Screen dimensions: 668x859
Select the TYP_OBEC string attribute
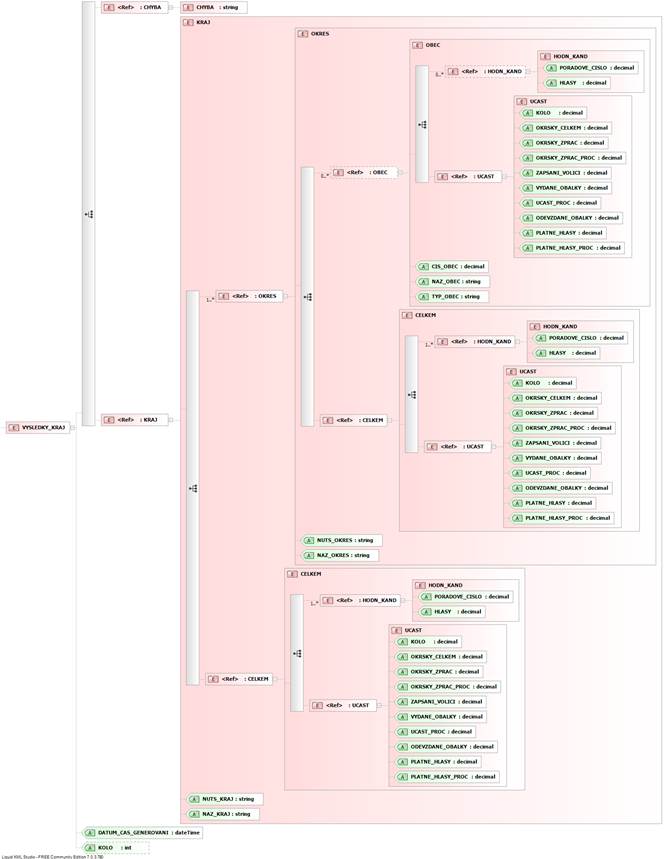point(455,297)
